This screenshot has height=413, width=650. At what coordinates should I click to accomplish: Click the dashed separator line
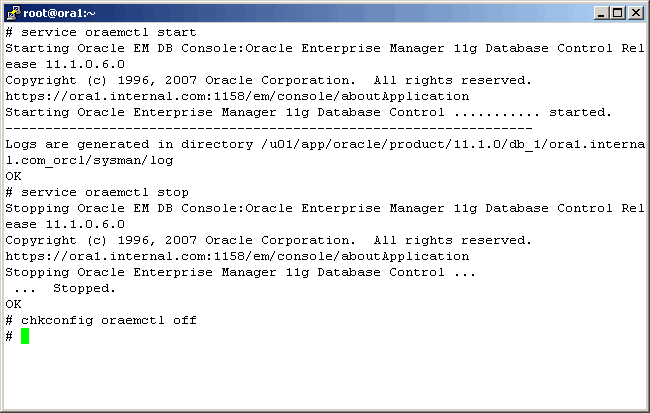268,128
